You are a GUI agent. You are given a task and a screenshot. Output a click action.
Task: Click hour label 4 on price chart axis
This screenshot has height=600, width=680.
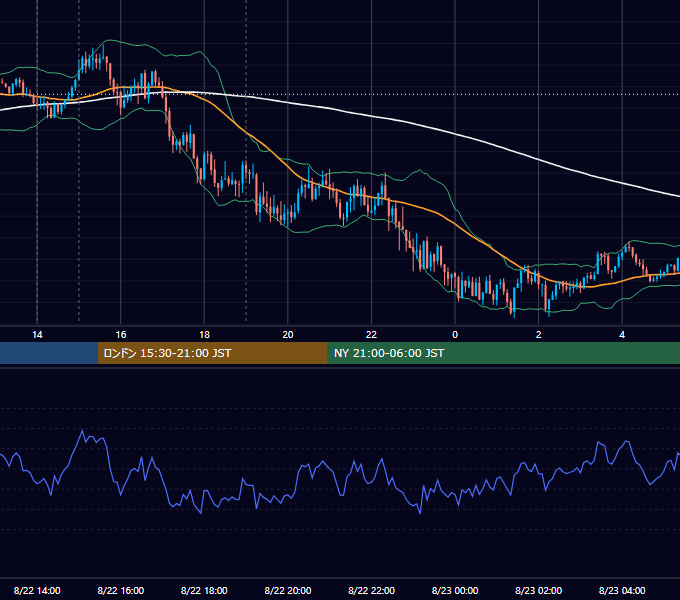(622, 335)
